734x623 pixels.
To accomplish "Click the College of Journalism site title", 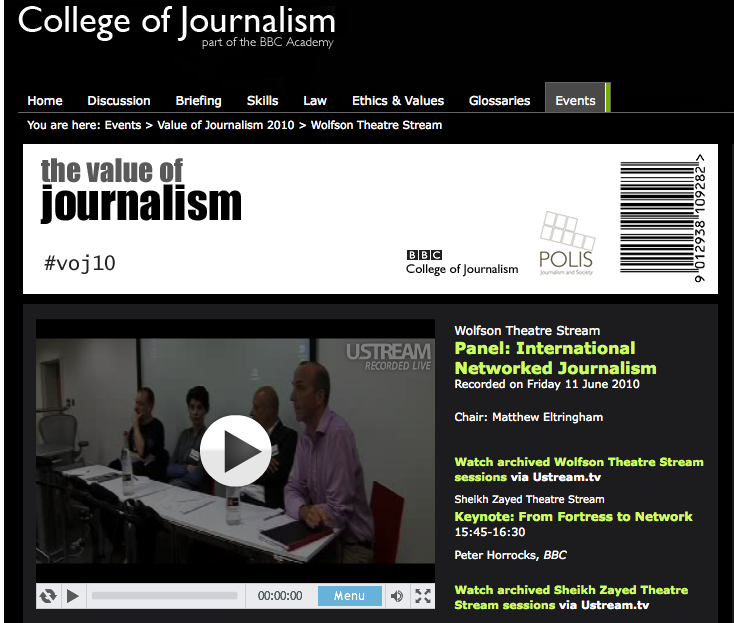I will tap(176, 22).
